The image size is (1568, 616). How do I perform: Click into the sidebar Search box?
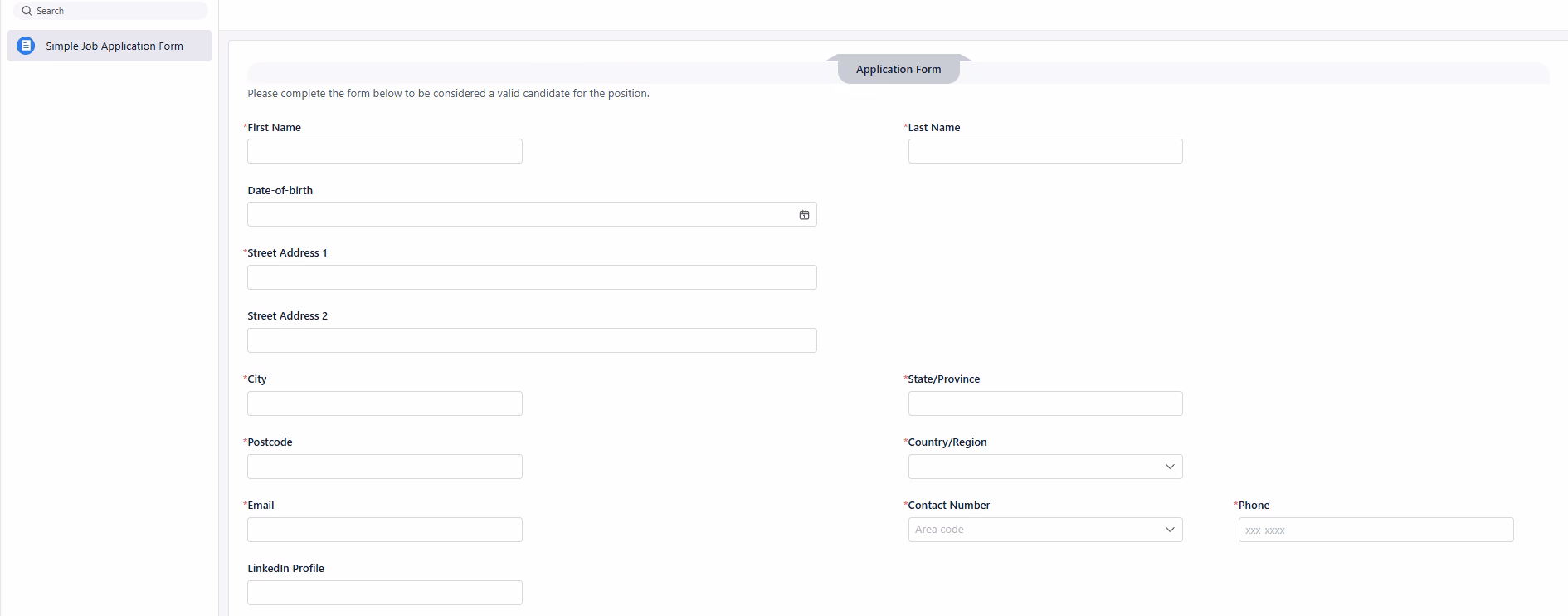(116, 11)
